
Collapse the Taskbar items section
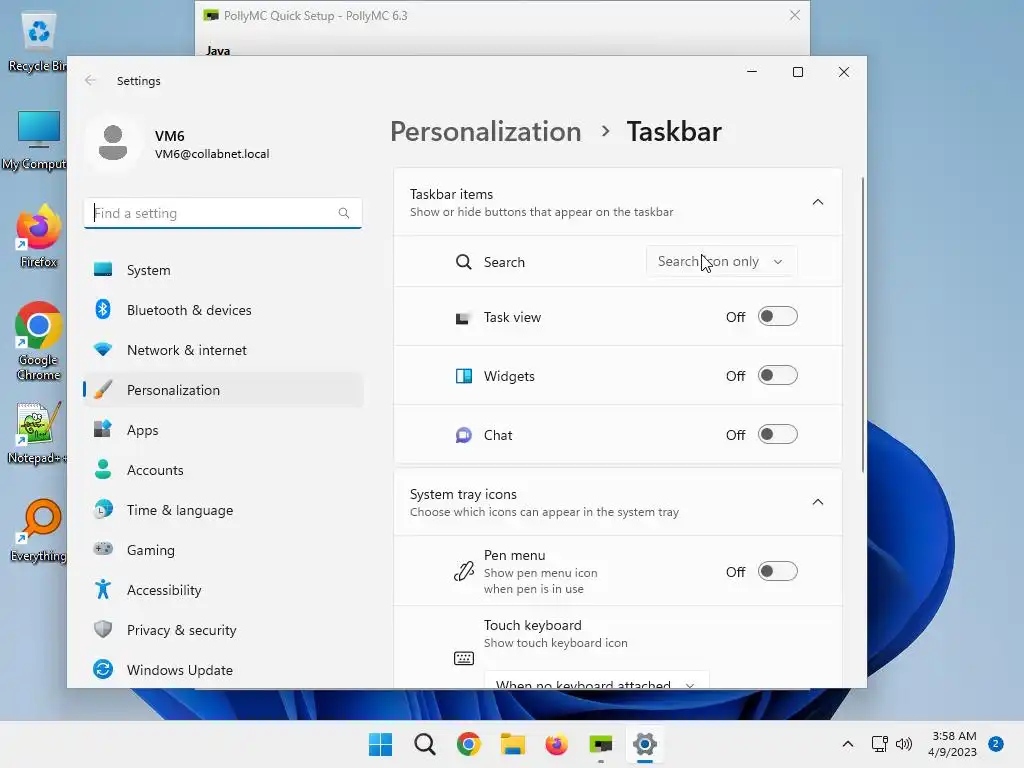tap(818, 202)
